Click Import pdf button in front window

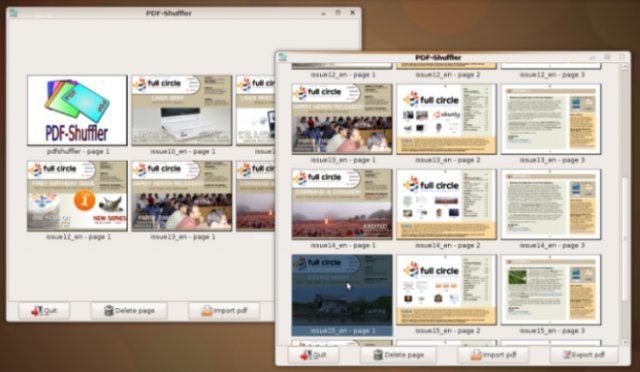pos(493,355)
